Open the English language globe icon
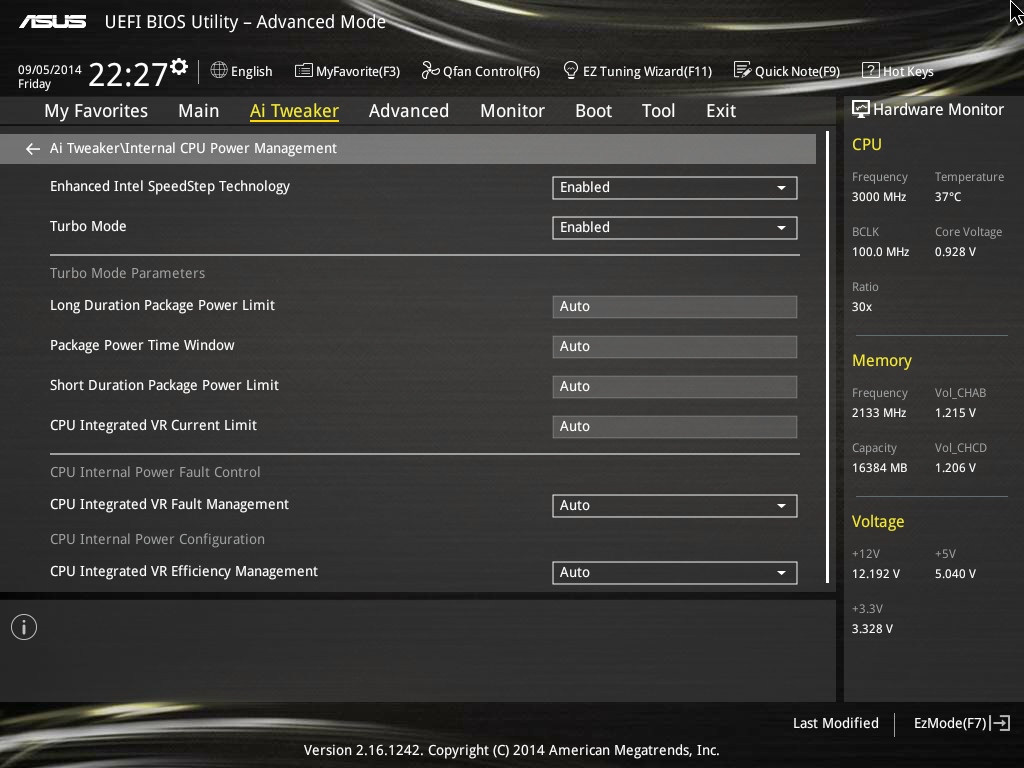This screenshot has height=768, width=1024. pos(219,70)
